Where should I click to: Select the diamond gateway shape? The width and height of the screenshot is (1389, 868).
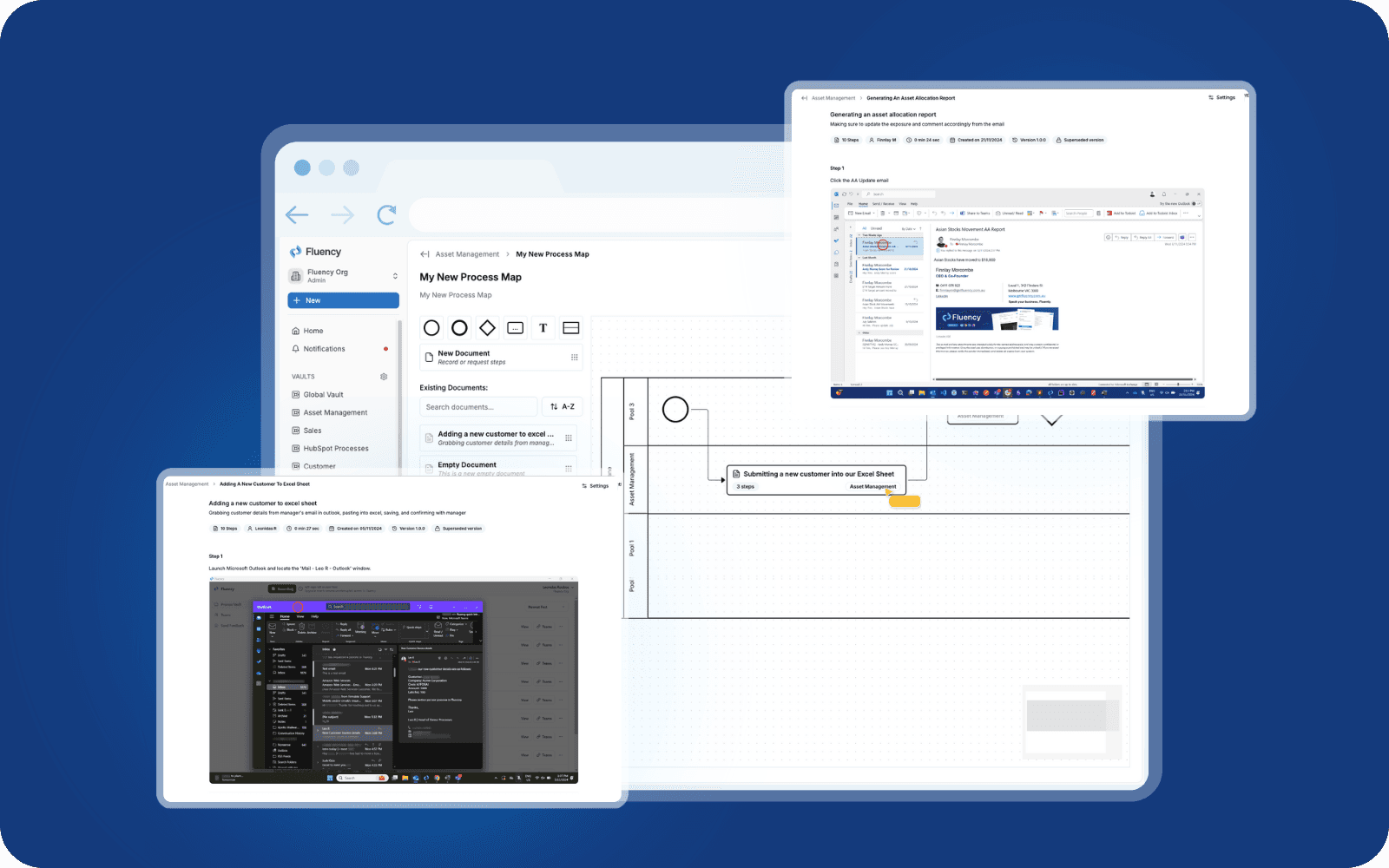tap(487, 328)
